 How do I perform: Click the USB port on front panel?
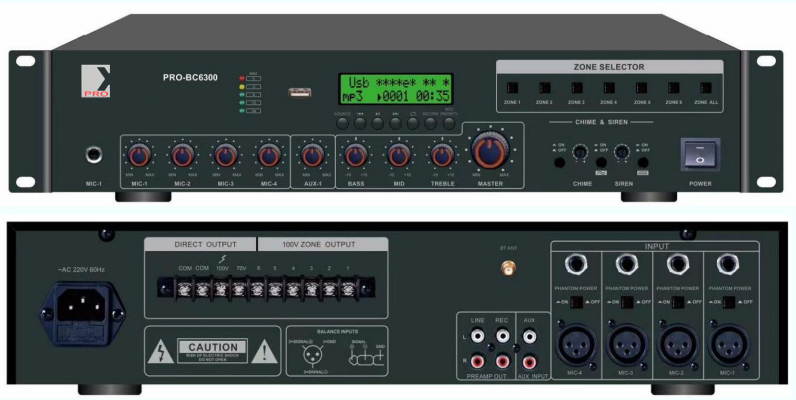click(299, 93)
